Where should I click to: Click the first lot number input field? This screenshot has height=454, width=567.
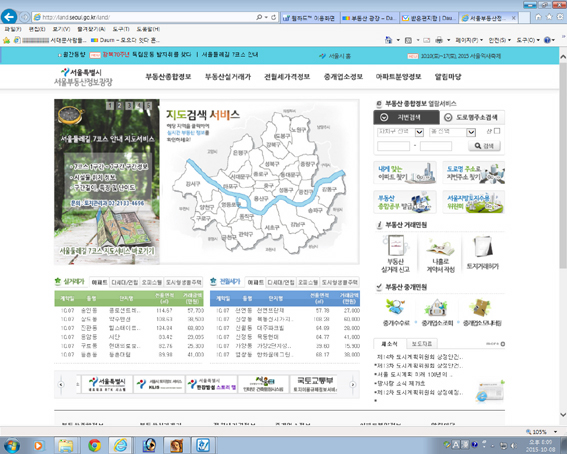pos(393,146)
